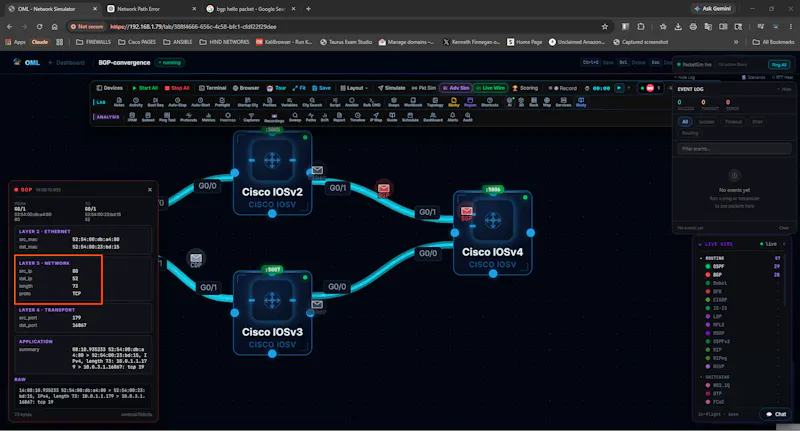Open the Boot Seq tool

155,102
